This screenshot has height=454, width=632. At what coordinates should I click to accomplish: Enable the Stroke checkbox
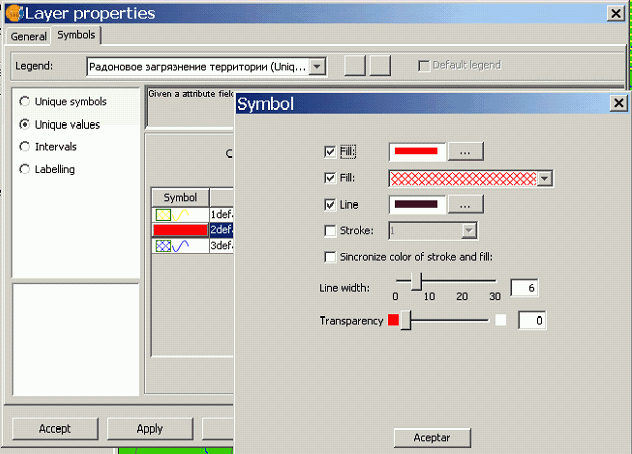pyautogui.click(x=330, y=231)
